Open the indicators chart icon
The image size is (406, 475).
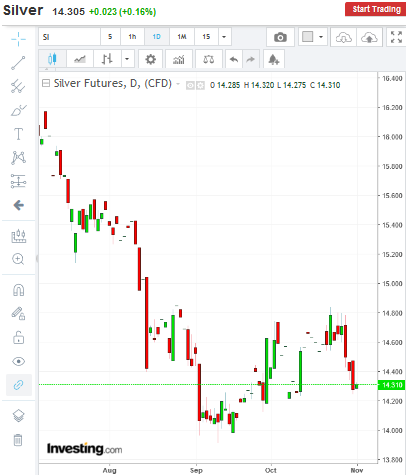click(x=179, y=59)
